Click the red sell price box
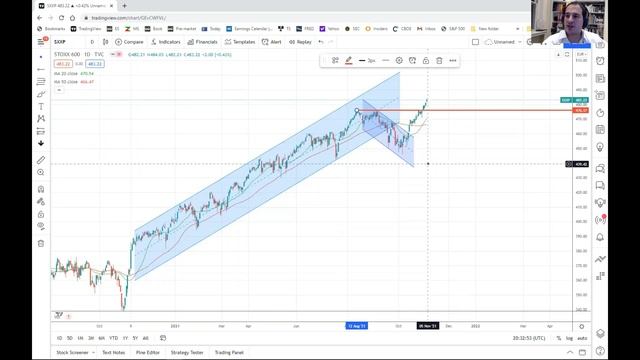Image resolution: width=640 pixels, height=360 pixels. (63, 64)
